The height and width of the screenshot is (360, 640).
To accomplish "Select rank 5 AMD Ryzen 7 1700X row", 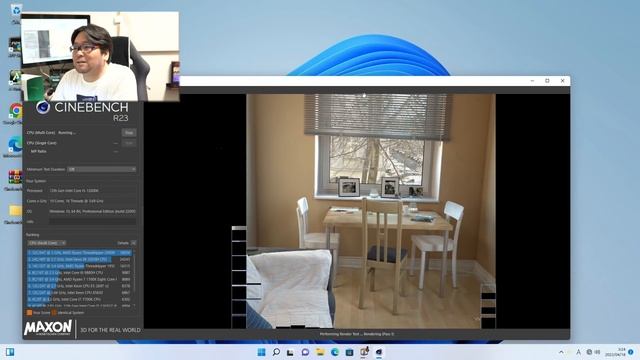I will 79,279.
